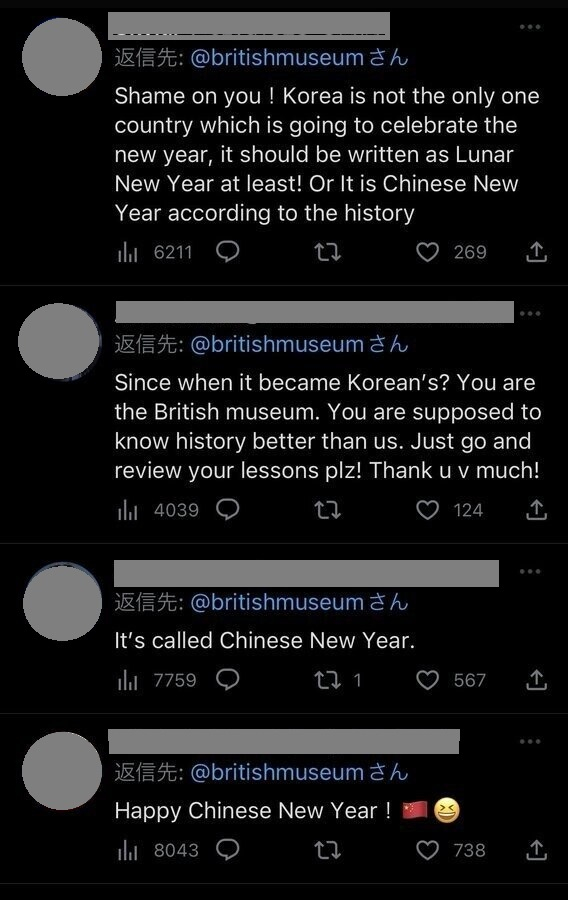Open avatar of "Shame on you" author
568x900 pixels.
(62, 57)
